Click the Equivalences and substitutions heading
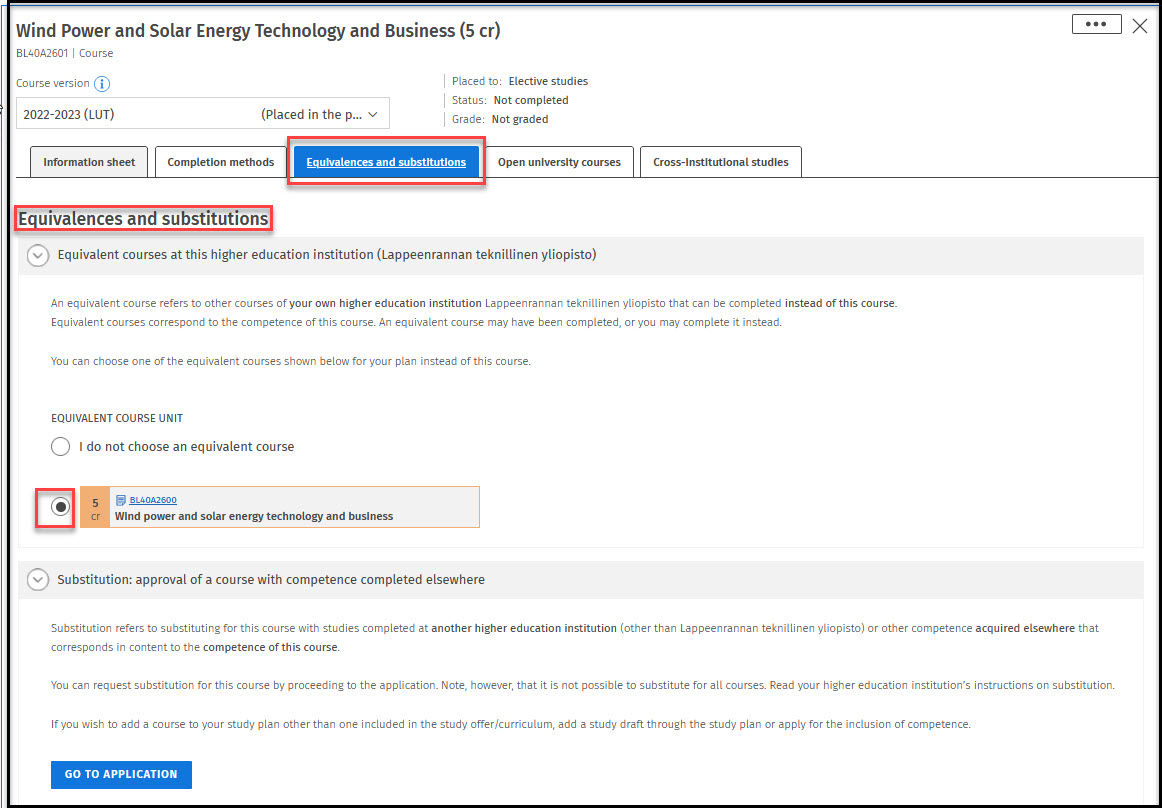1162x808 pixels. click(144, 218)
